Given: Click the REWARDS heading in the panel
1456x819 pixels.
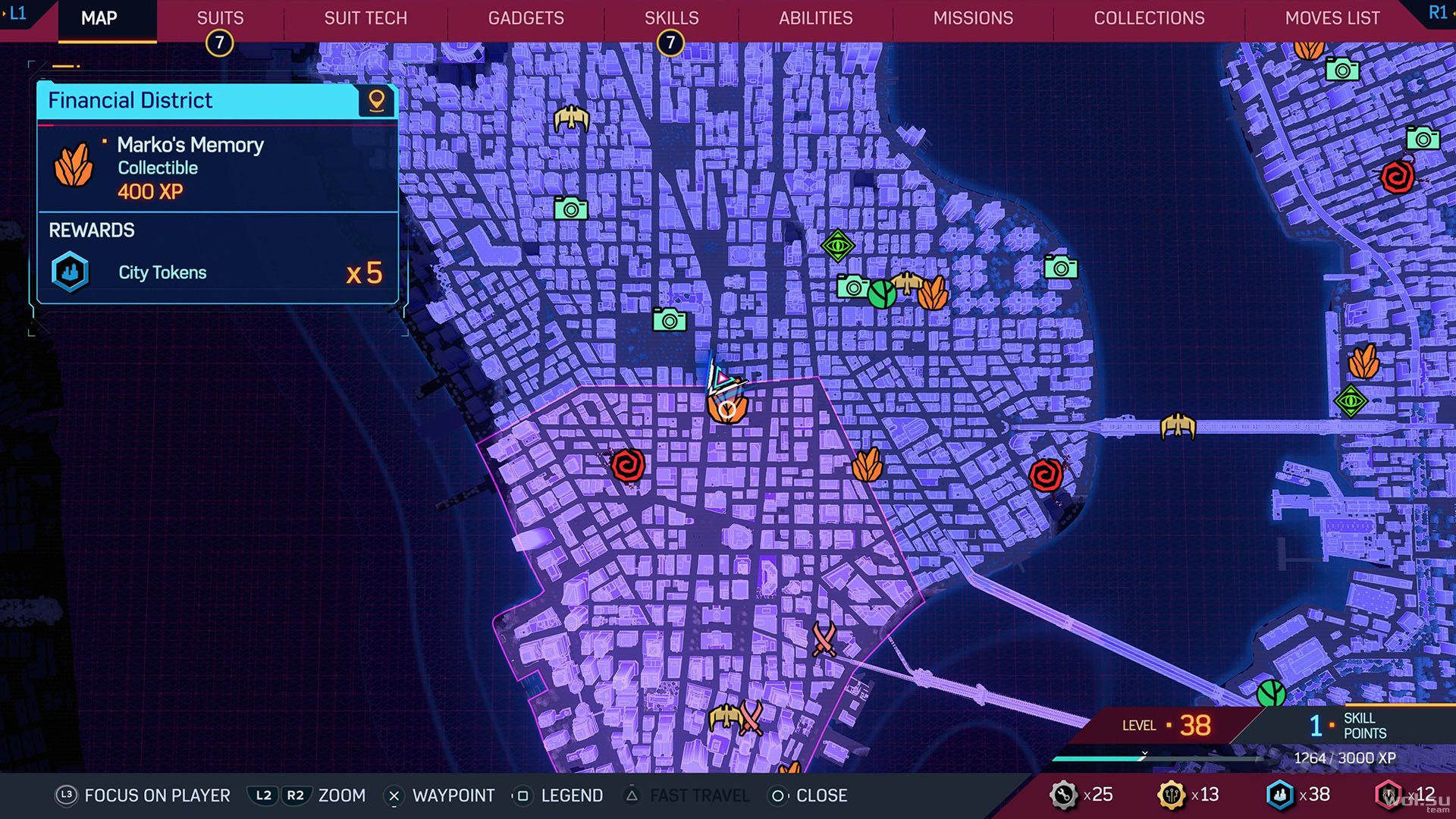Looking at the screenshot, I should [x=92, y=230].
